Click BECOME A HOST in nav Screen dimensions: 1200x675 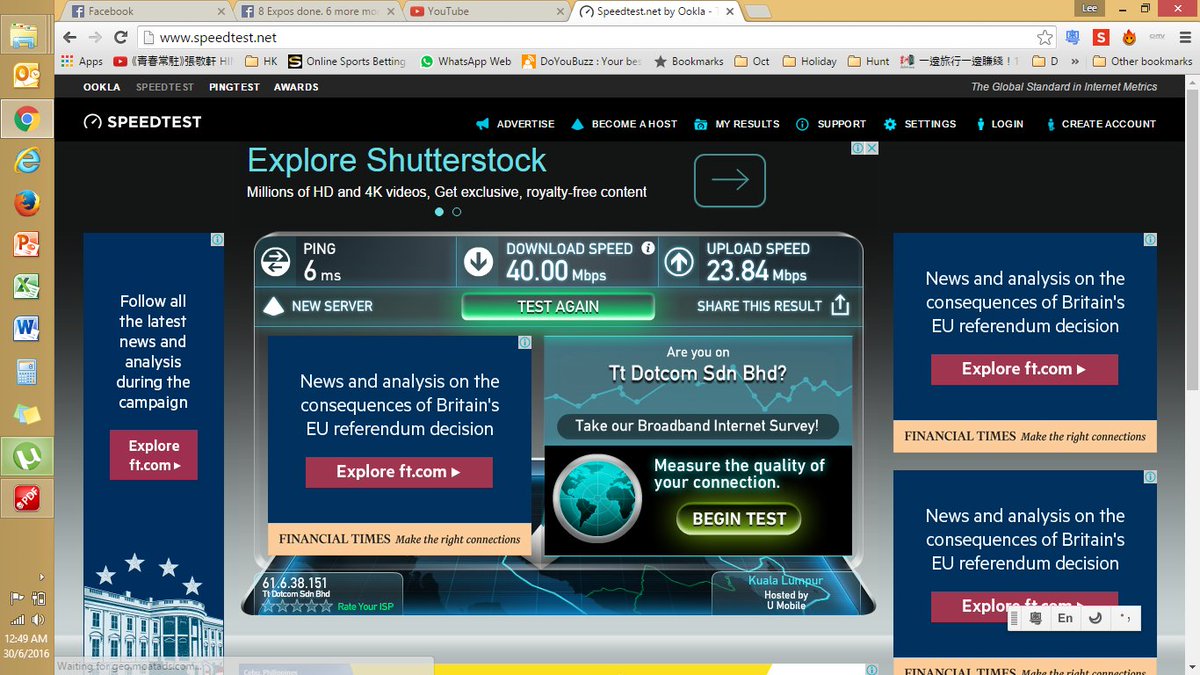[624, 124]
